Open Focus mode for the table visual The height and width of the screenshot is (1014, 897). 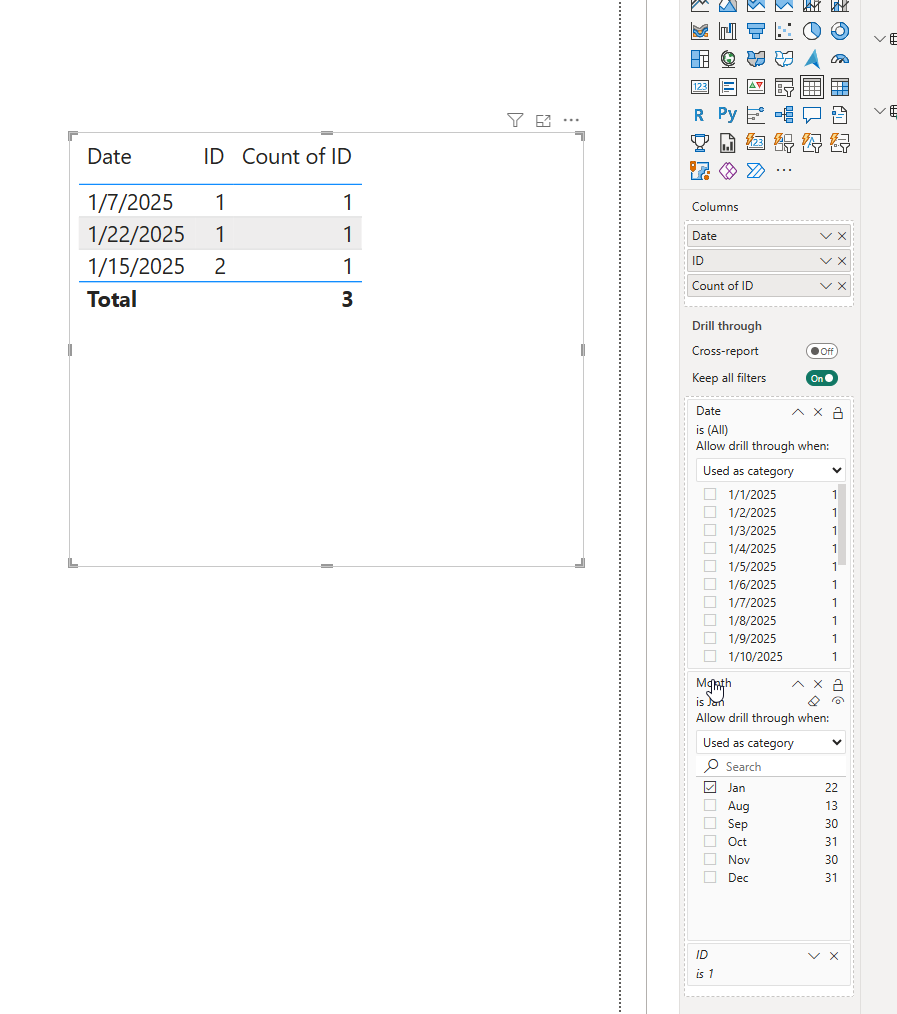543,120
